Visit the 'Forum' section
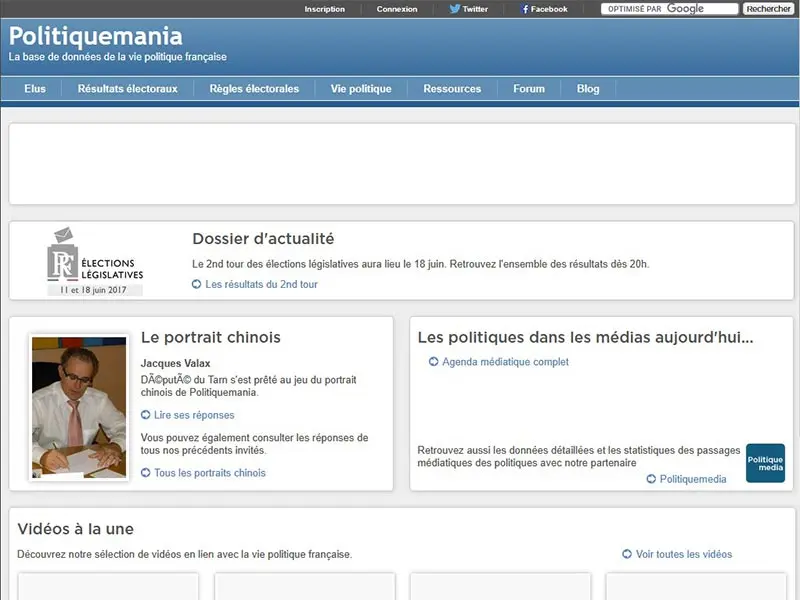The height and width of the screenshot is (600, 800). pos(528,88)
